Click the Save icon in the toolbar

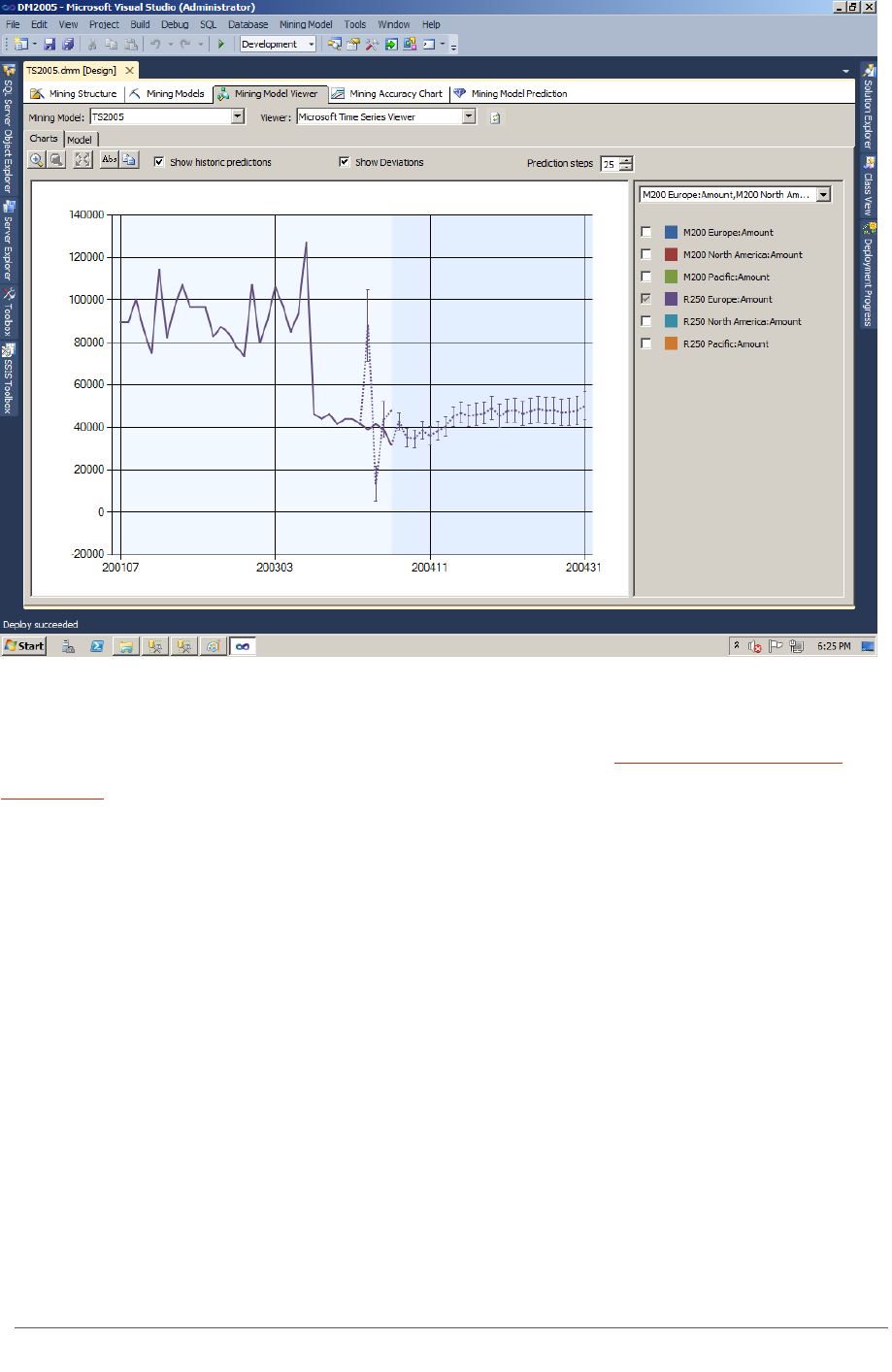click(x=50, y=44)
